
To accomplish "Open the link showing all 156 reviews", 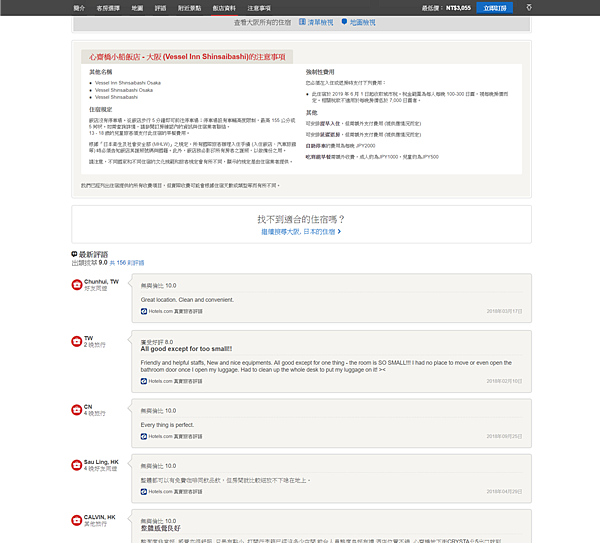I will click(x=127, y=263).
